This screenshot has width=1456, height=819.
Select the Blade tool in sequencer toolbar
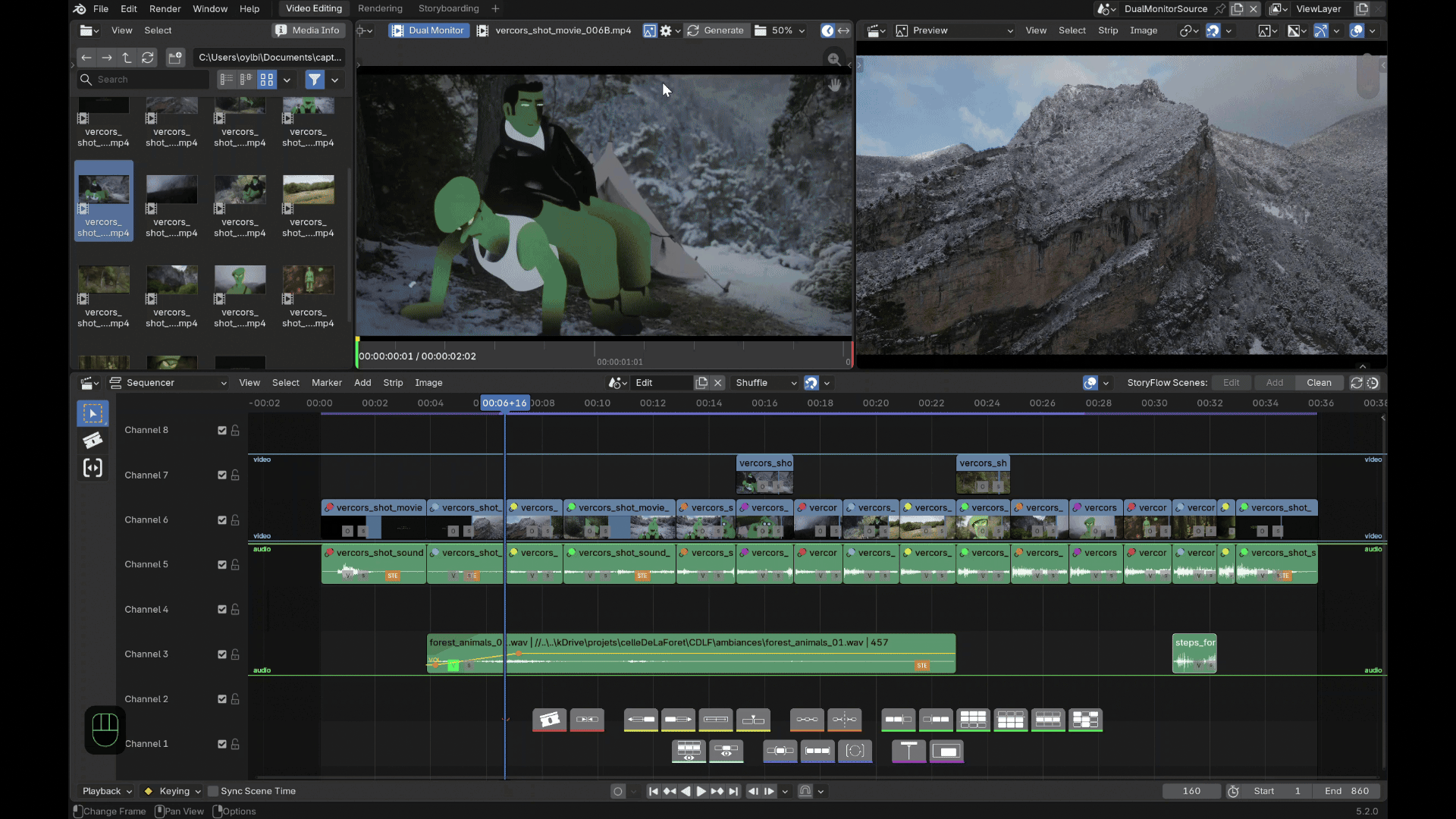tap(93, 441)
